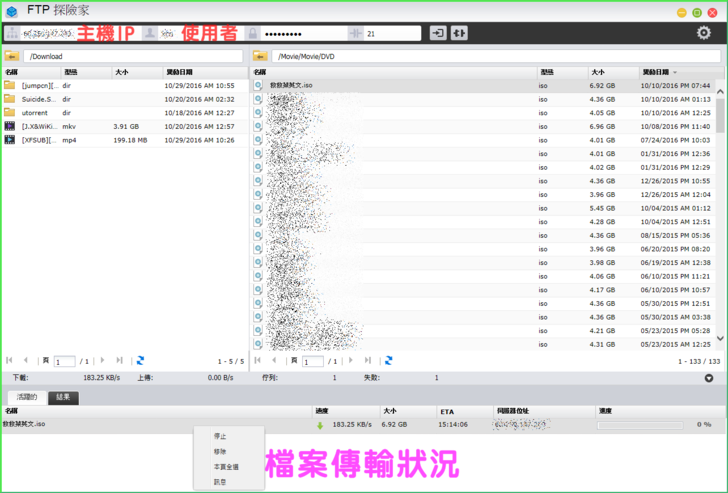Open the settings gear icon
Viewport: 728px width, 493px height.
point(703,33)
